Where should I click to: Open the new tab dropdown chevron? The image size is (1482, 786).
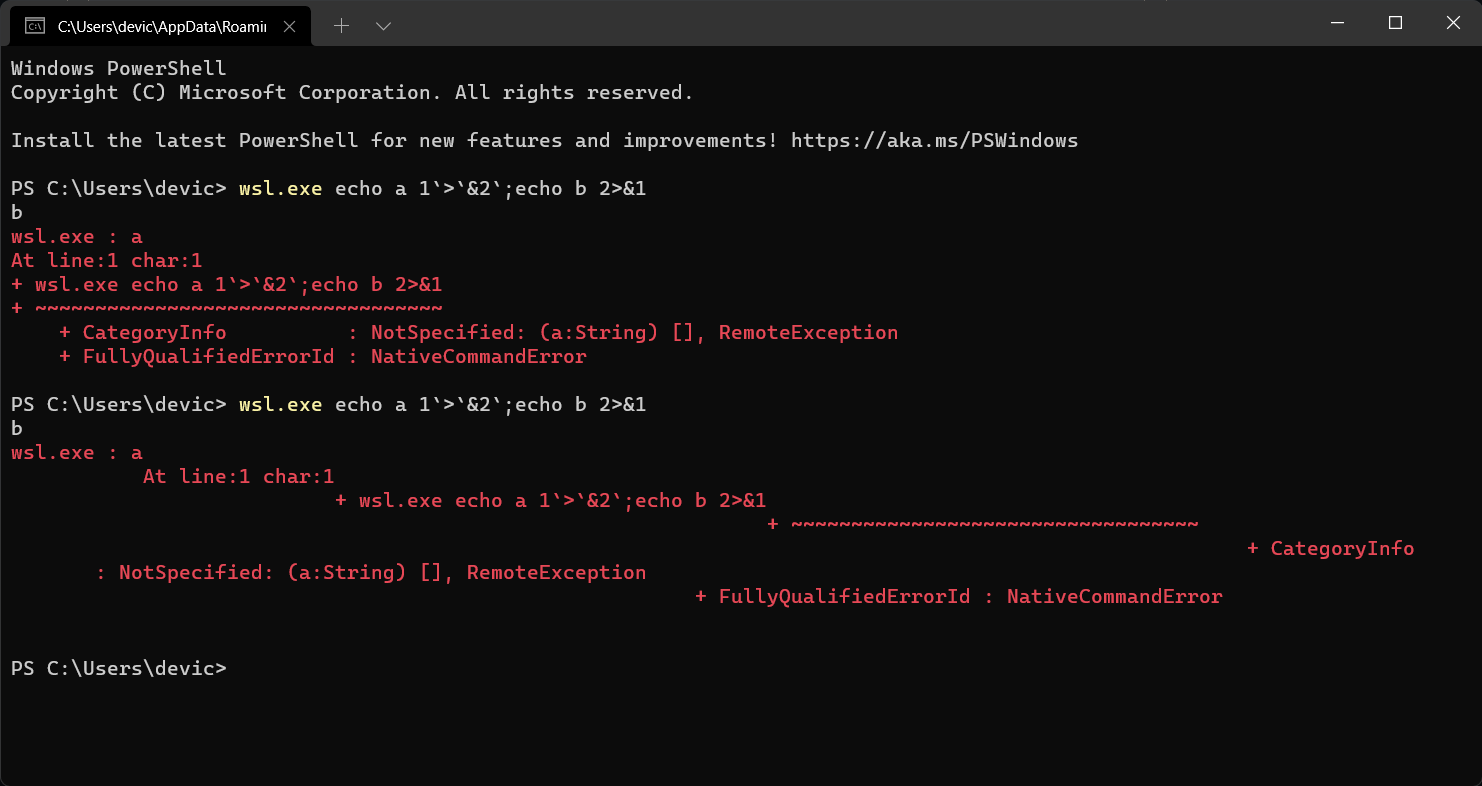tap(384, 26)
